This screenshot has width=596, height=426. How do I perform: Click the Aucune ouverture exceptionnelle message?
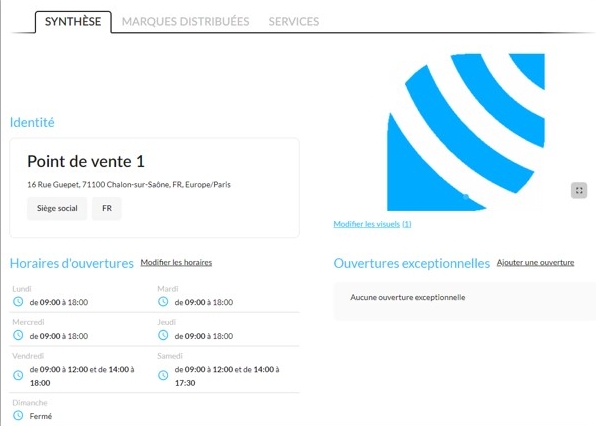tap(407, 297)
